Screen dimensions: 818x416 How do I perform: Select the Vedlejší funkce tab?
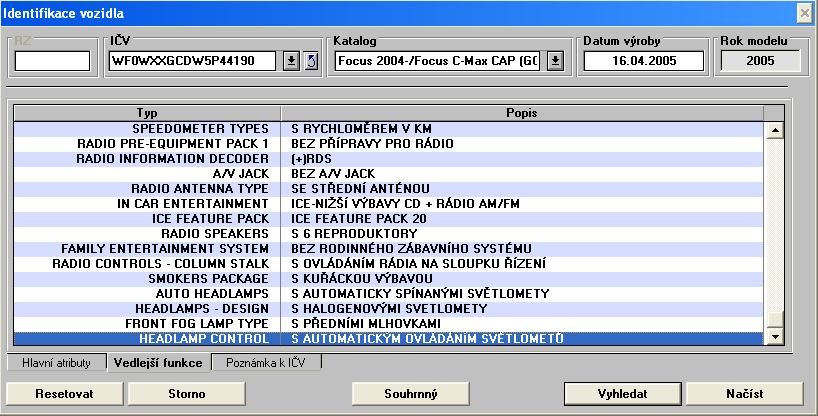(159, 363)
